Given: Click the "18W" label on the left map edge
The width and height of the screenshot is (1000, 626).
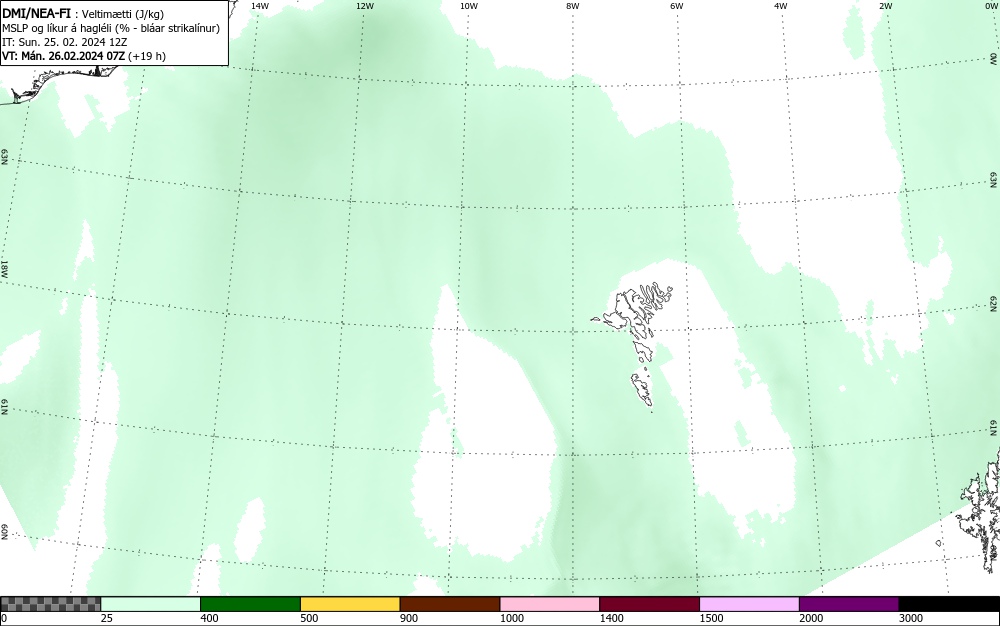Looking at the screenshot, I should [4, 268].
